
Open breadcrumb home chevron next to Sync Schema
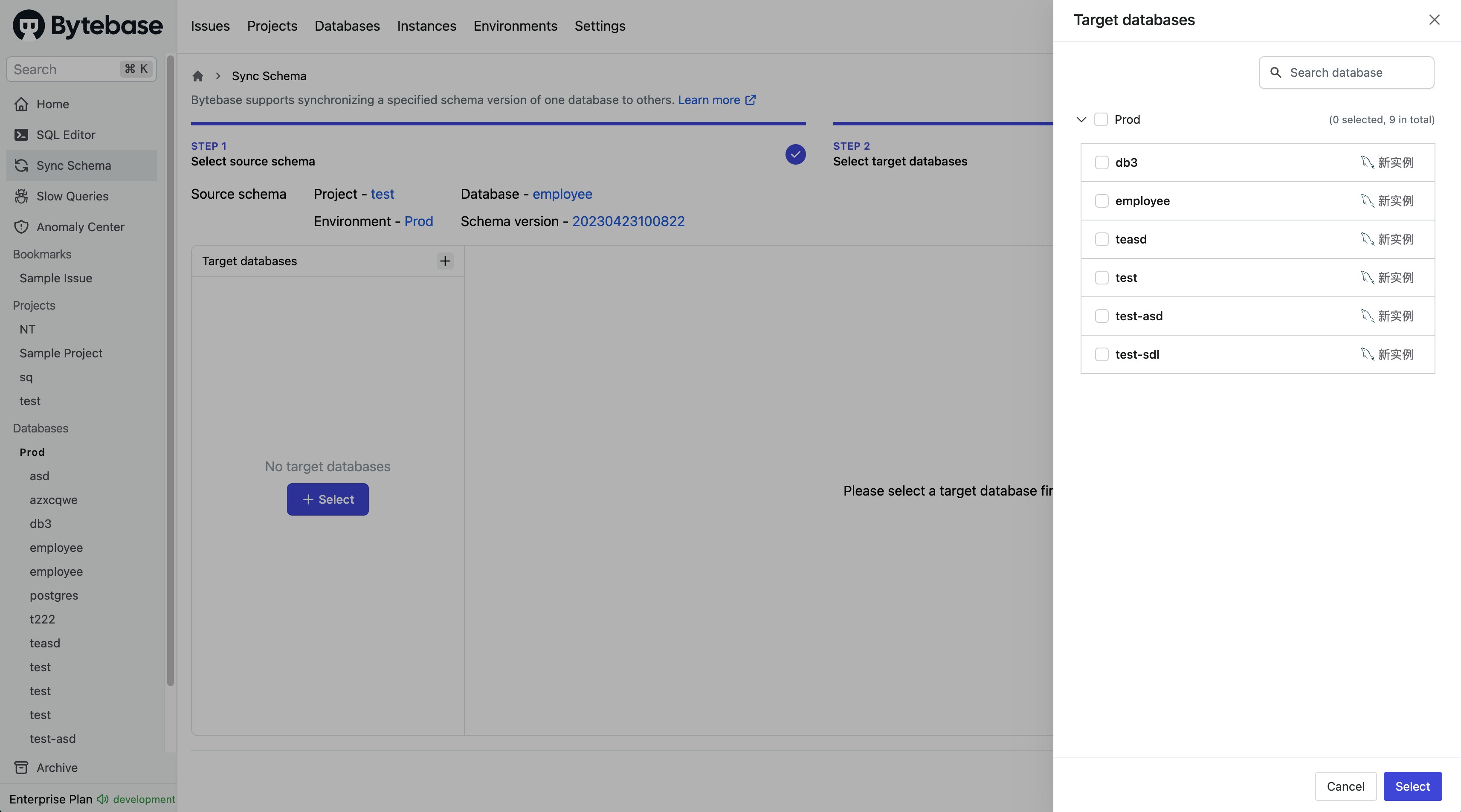(x=218, y=75)
